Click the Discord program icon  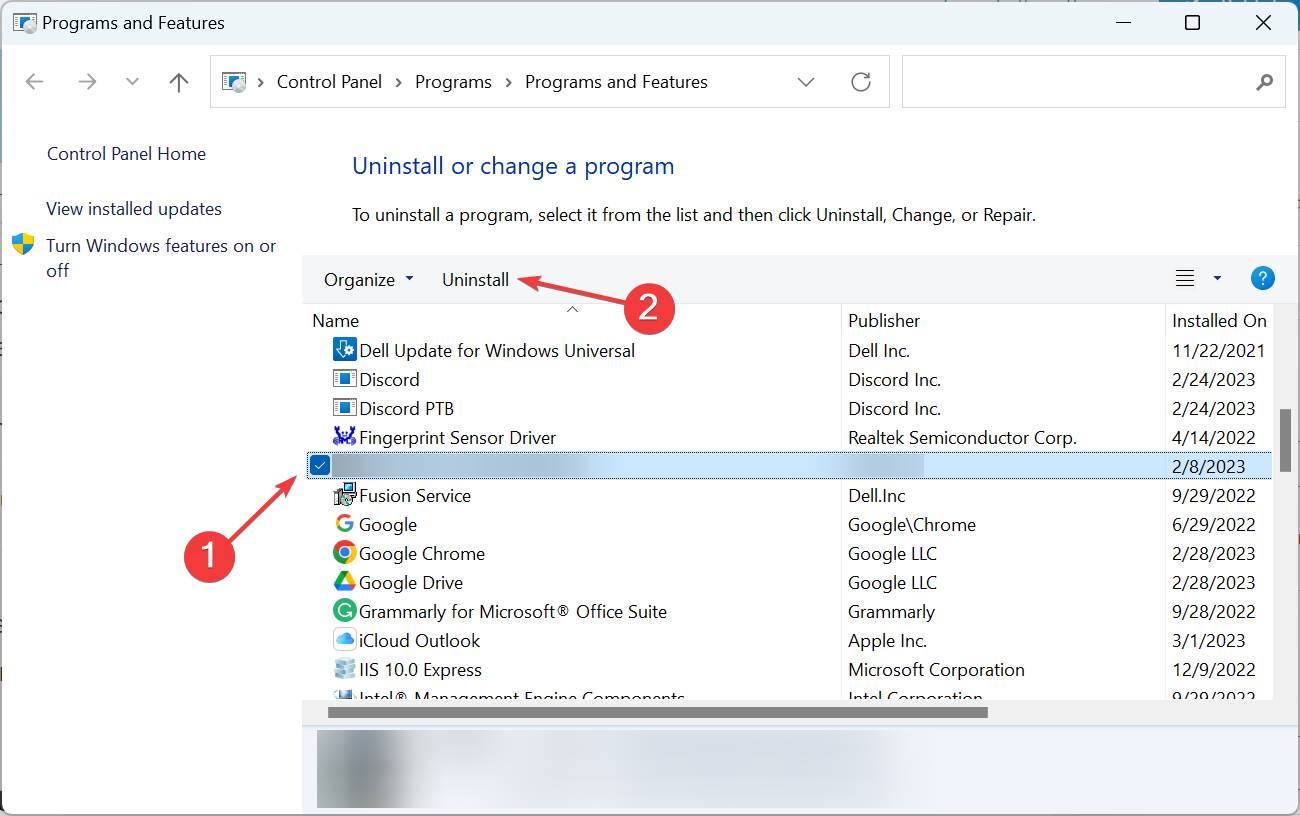tap(344, 379)
